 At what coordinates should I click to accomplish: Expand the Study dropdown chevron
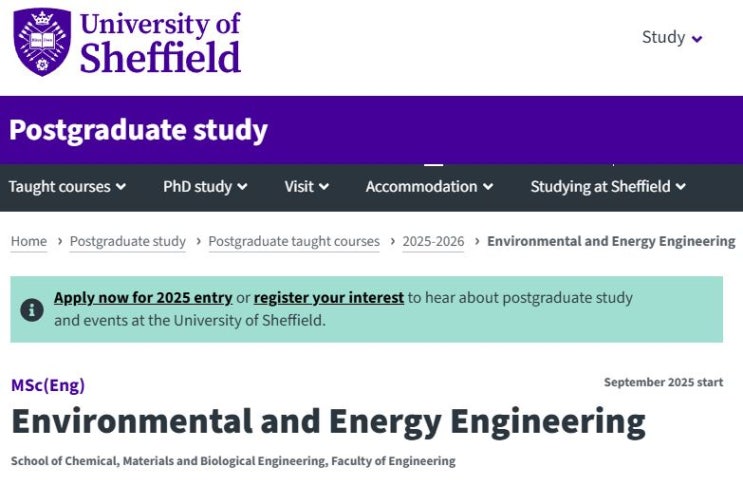tap(697, 39)
